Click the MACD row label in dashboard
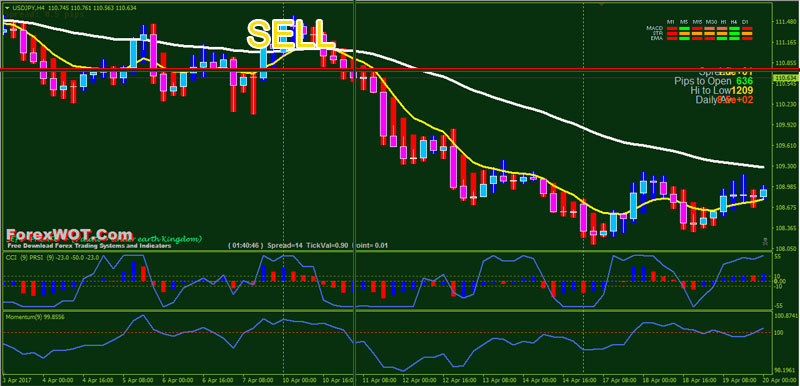Screen dimensions: 800x386 (655, 28)
